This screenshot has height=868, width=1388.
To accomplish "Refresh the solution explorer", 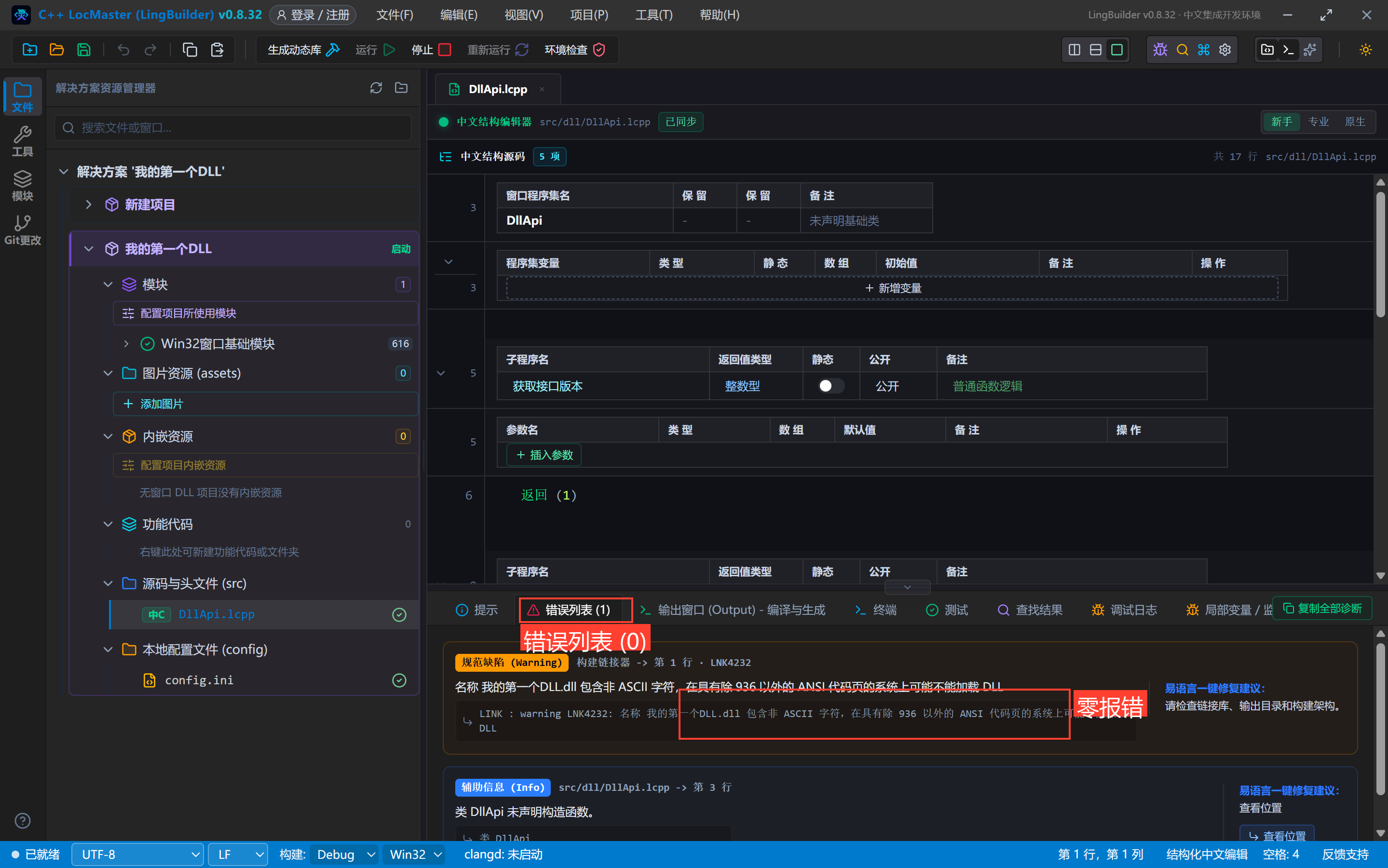I will coord(376,88).
